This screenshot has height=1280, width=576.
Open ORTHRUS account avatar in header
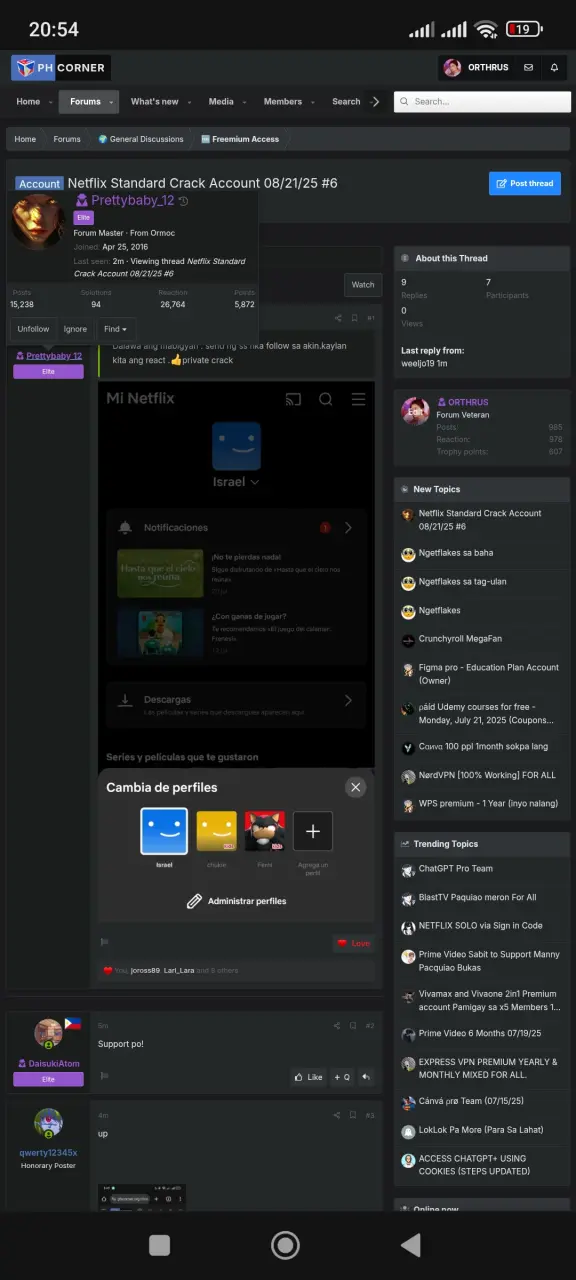452,68
